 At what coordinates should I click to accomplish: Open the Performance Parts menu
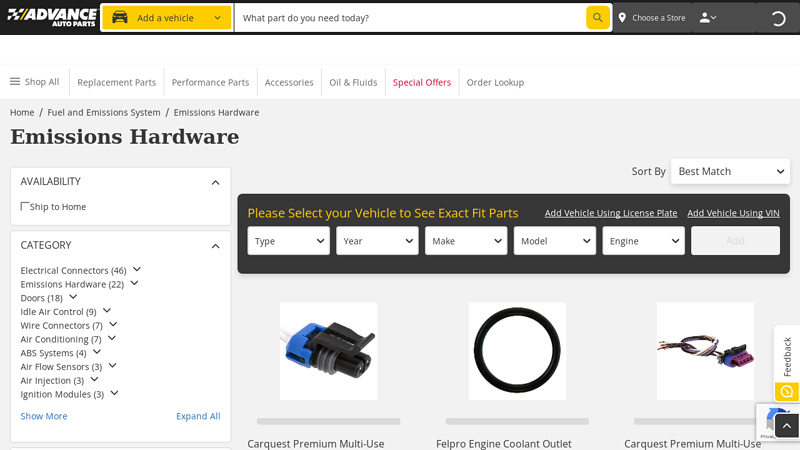210,82
